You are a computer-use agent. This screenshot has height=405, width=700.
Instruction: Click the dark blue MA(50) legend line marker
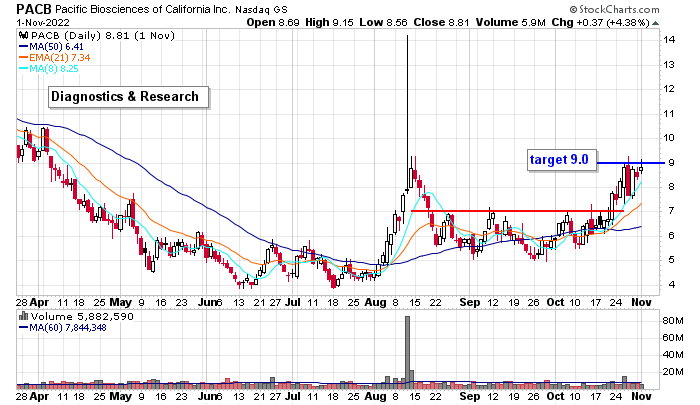(x=23, y=47)
